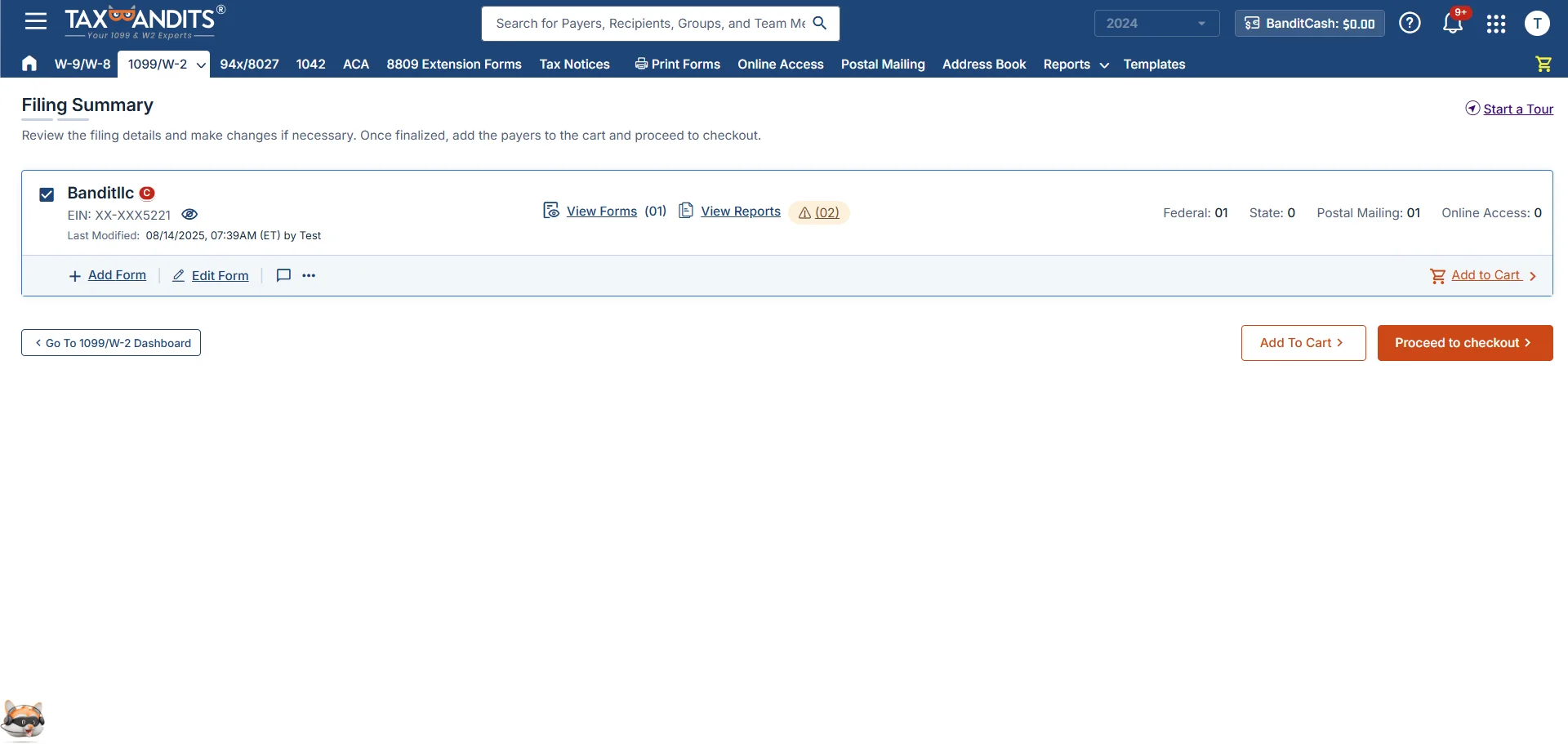Go To 1099/W-2 Dashboard
Screen dimensions: 1568x744
tap(111, 343)
